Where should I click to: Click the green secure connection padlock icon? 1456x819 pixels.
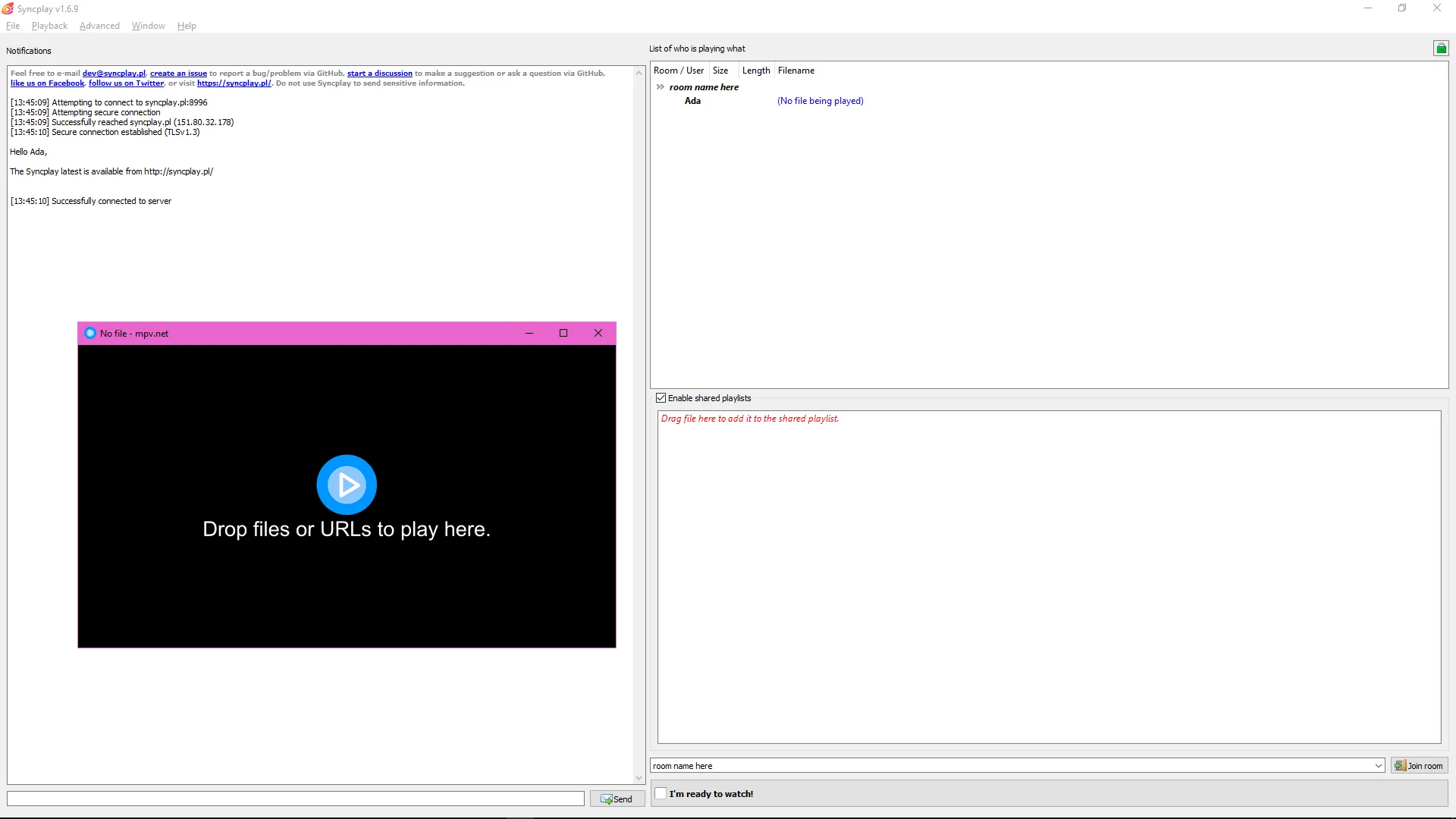[x=1441, y=48]
